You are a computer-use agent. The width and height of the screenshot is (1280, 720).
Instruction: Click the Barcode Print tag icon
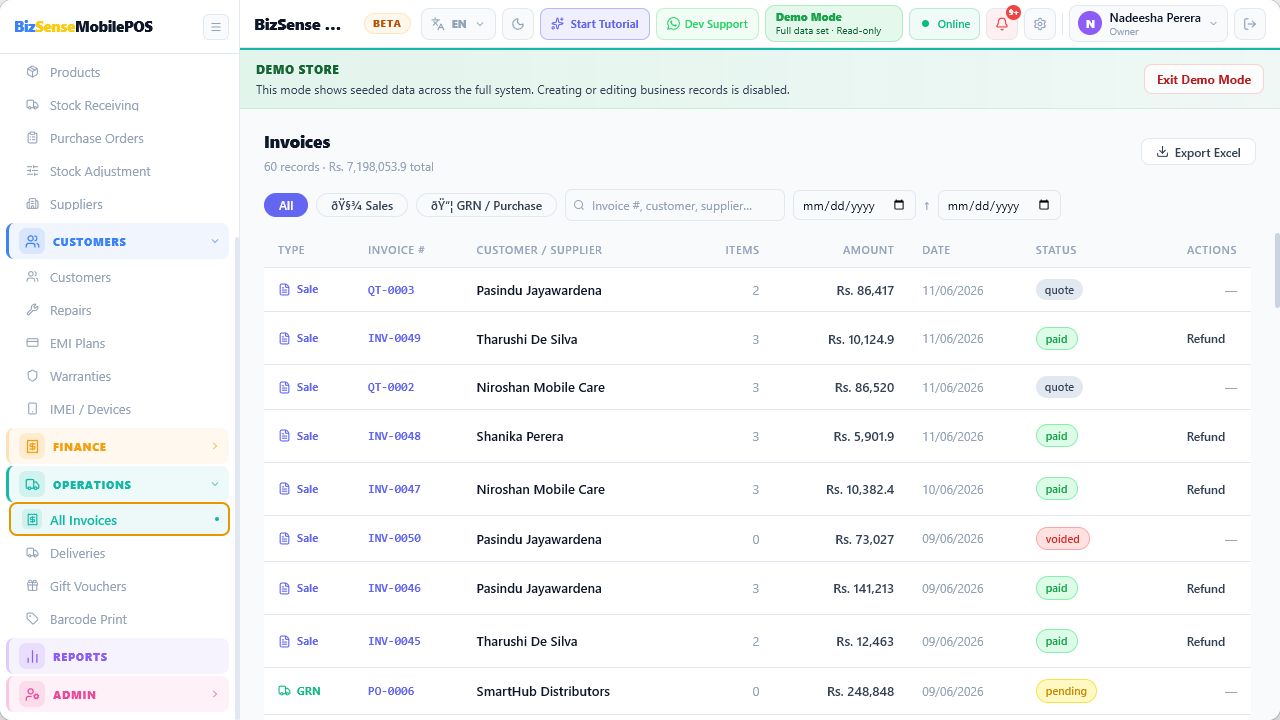[x=32, y=619]
